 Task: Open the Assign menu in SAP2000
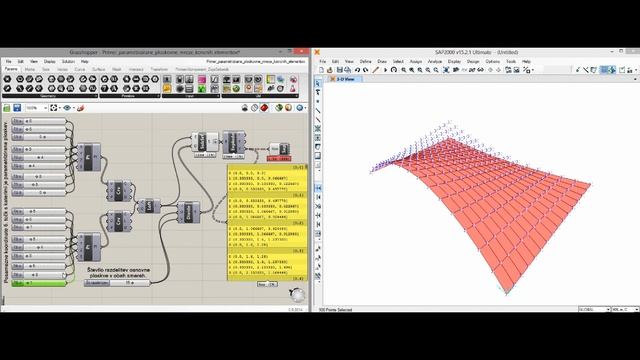coord(416,61)
